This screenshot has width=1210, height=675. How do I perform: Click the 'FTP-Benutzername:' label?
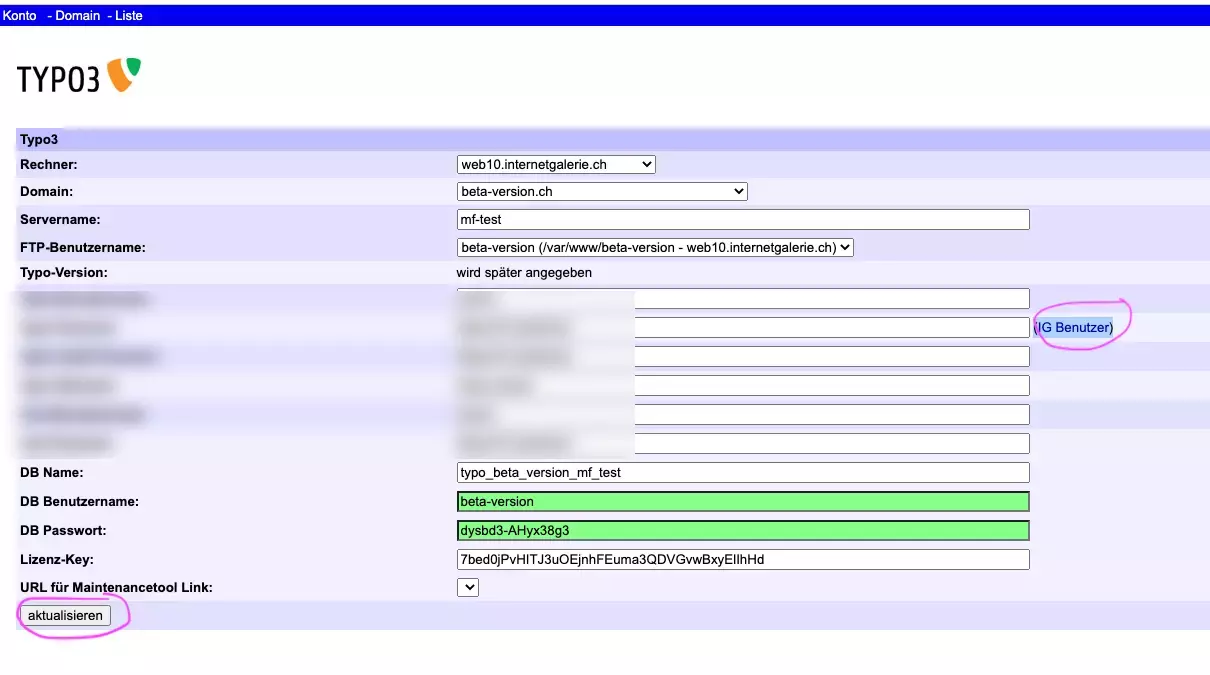tap(83, 247)
